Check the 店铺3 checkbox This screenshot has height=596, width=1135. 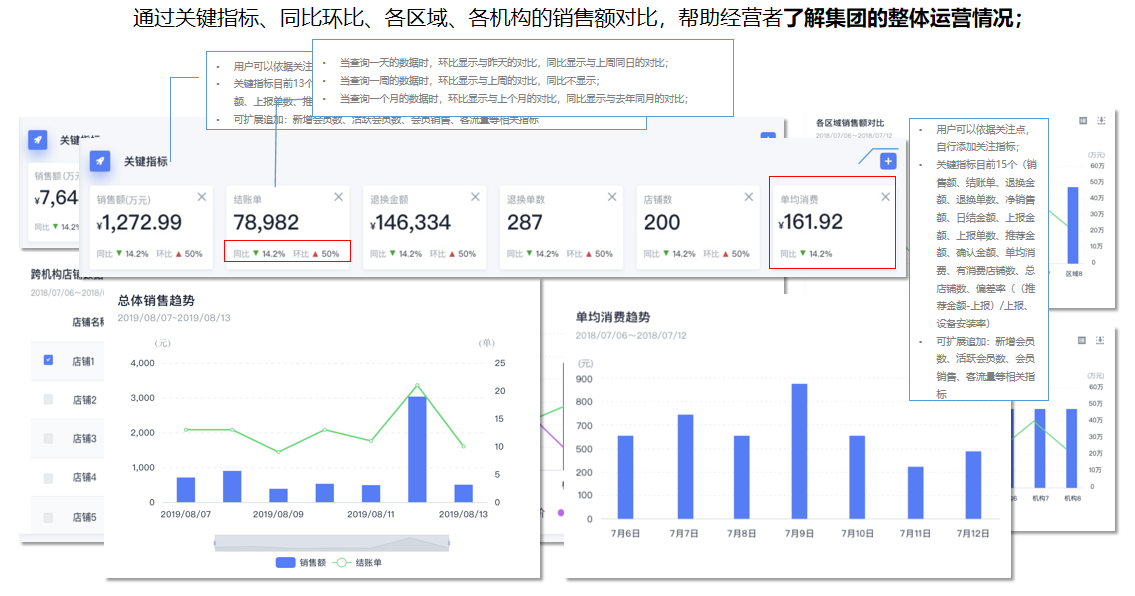click(x=48, y=438)
